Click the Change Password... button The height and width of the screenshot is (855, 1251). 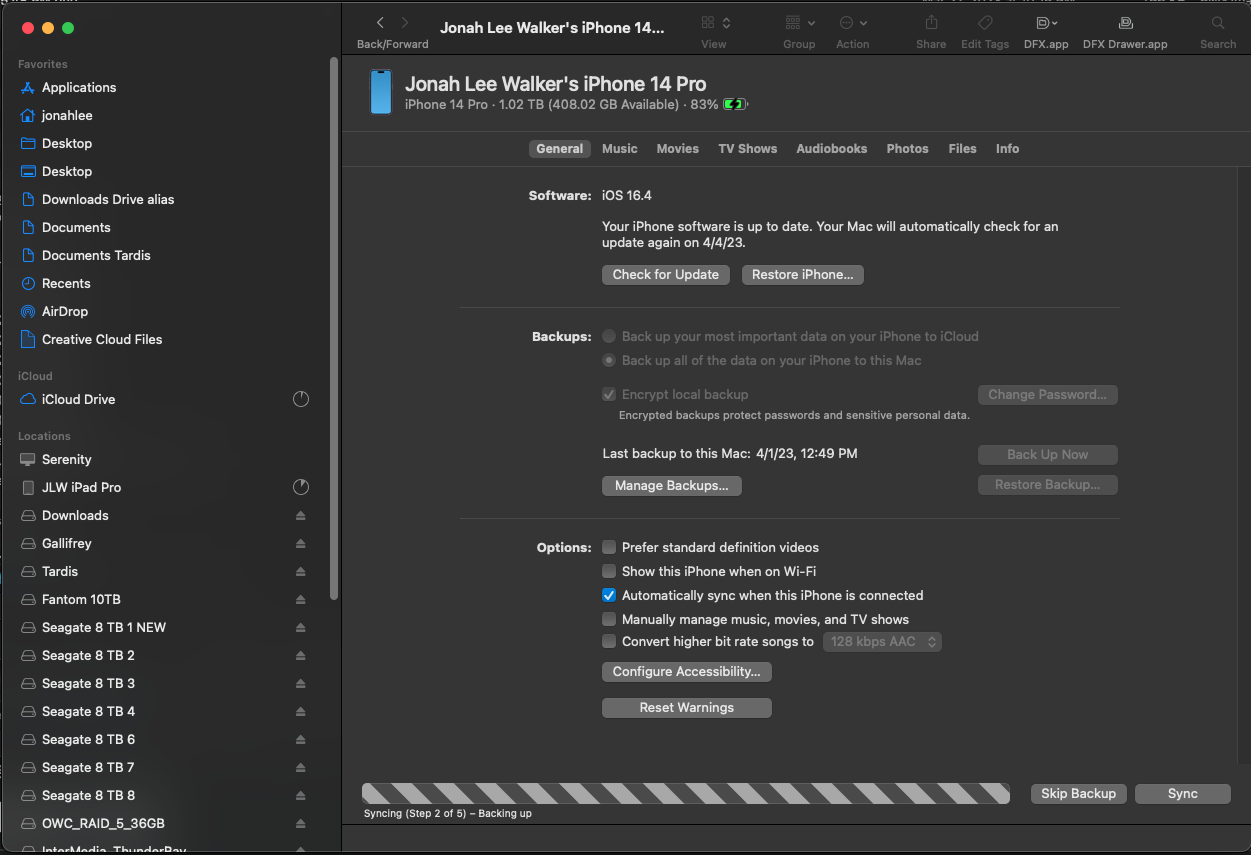(1048, 395)
